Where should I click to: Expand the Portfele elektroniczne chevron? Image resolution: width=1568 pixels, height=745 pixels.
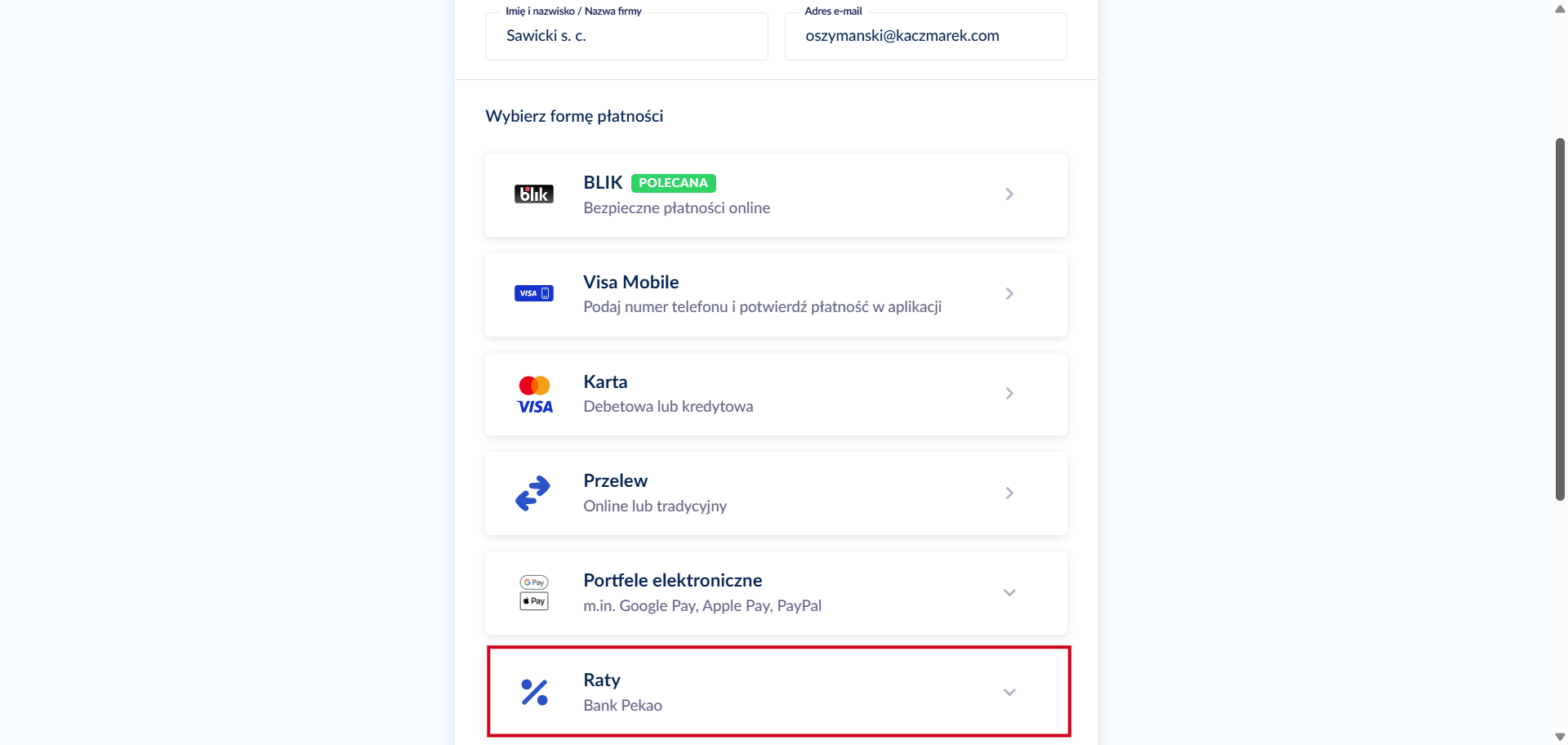pyautogui.click(x=1009, y=593)
